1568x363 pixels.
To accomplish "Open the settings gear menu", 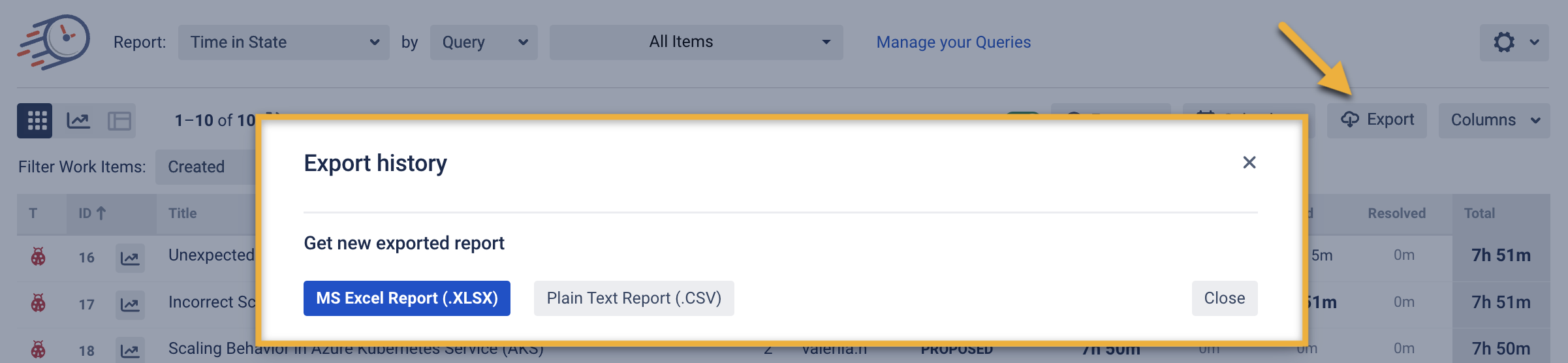I will (1513, 42).
